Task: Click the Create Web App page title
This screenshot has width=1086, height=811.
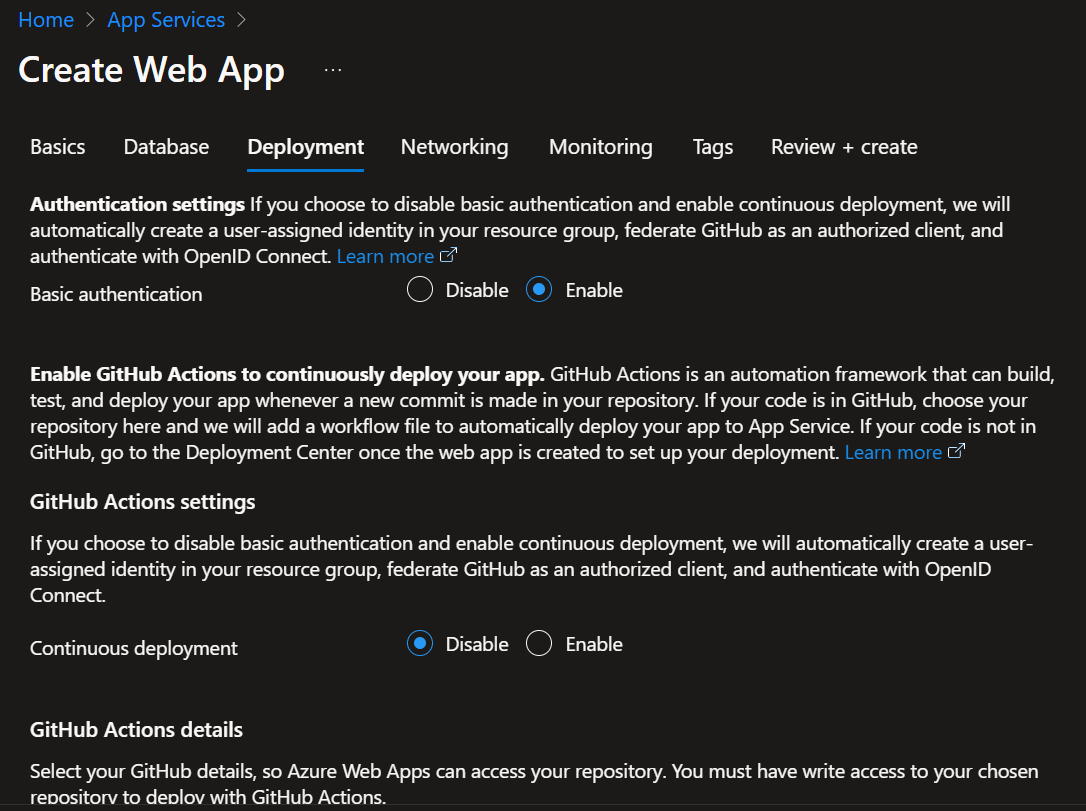Action: pos(152,70)
